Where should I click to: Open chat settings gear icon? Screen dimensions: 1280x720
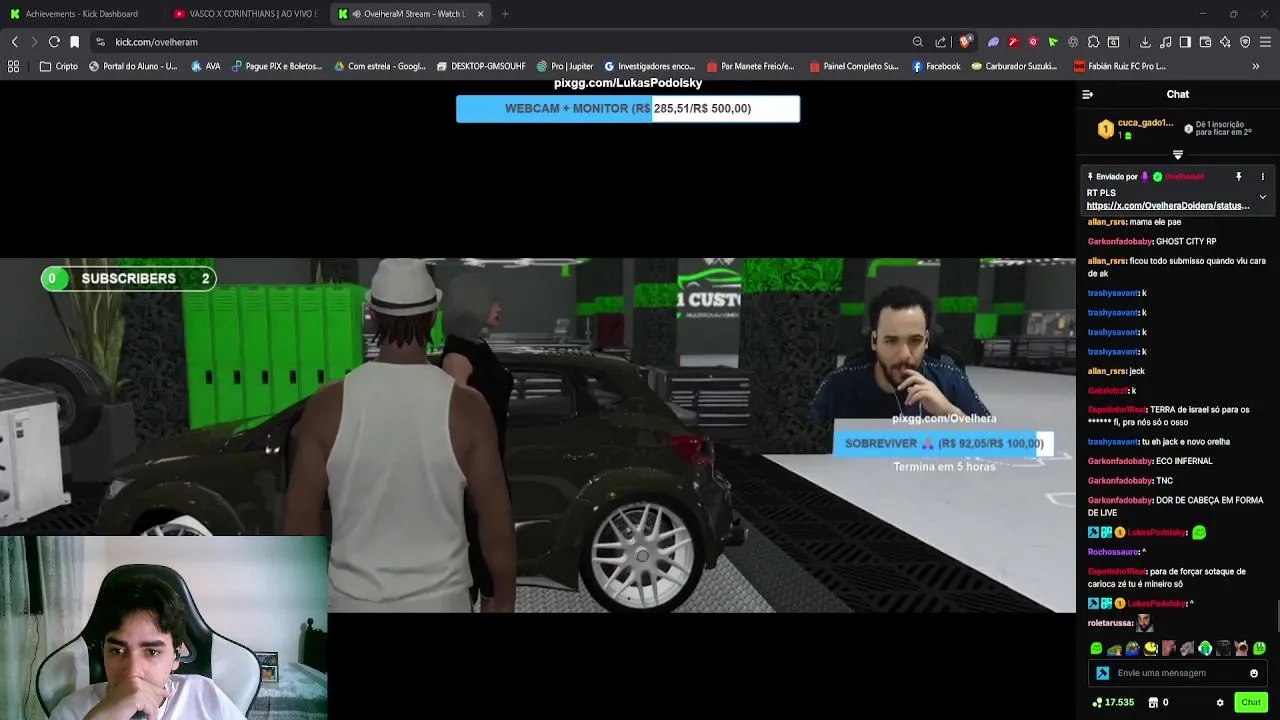pos(1220,703)
